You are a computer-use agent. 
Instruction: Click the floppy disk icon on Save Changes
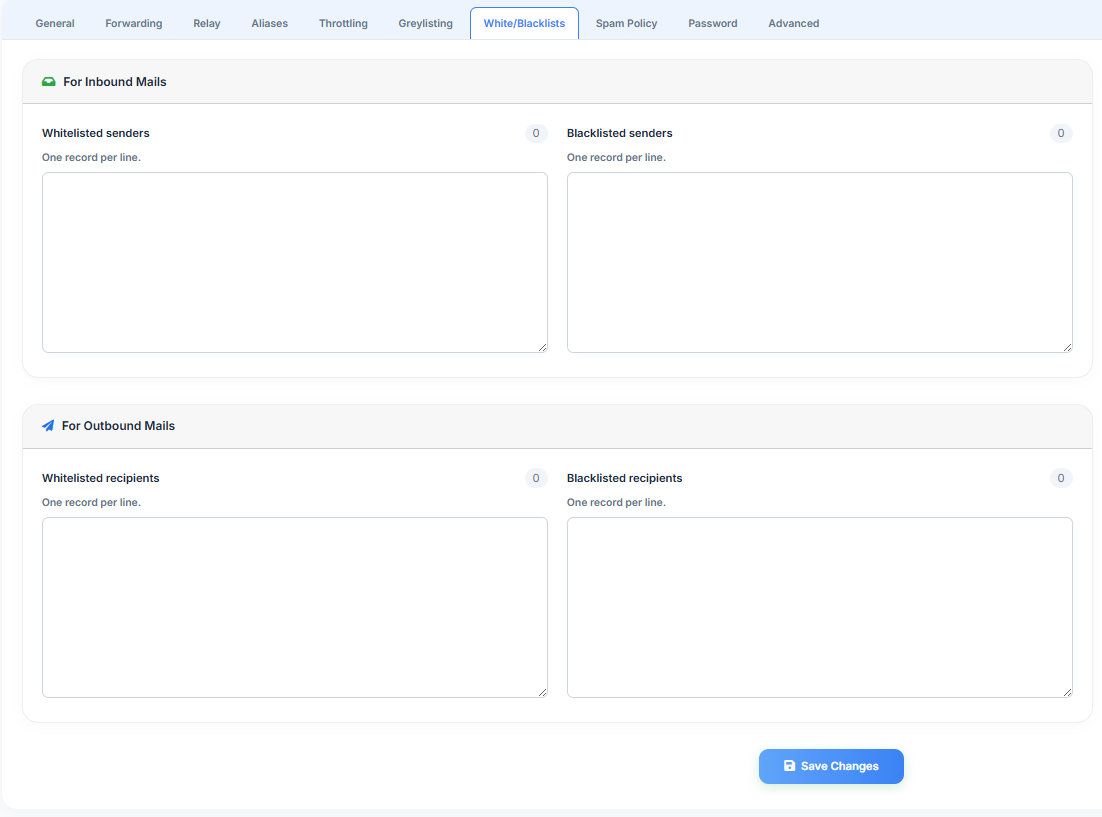coord(789,766)
